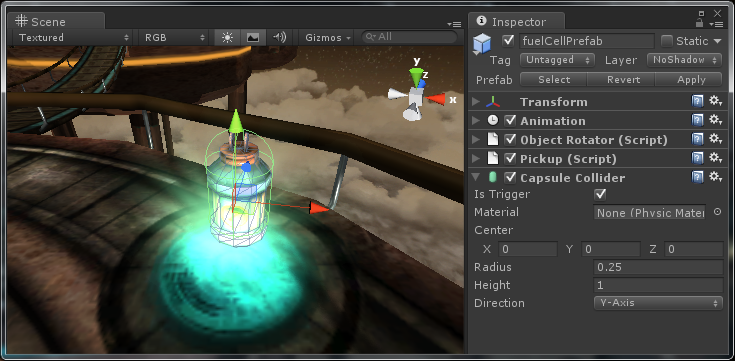Click the Inspector lock icon
Image resolution: width=735 pixels, height=361 pixels.
[699, 23]
